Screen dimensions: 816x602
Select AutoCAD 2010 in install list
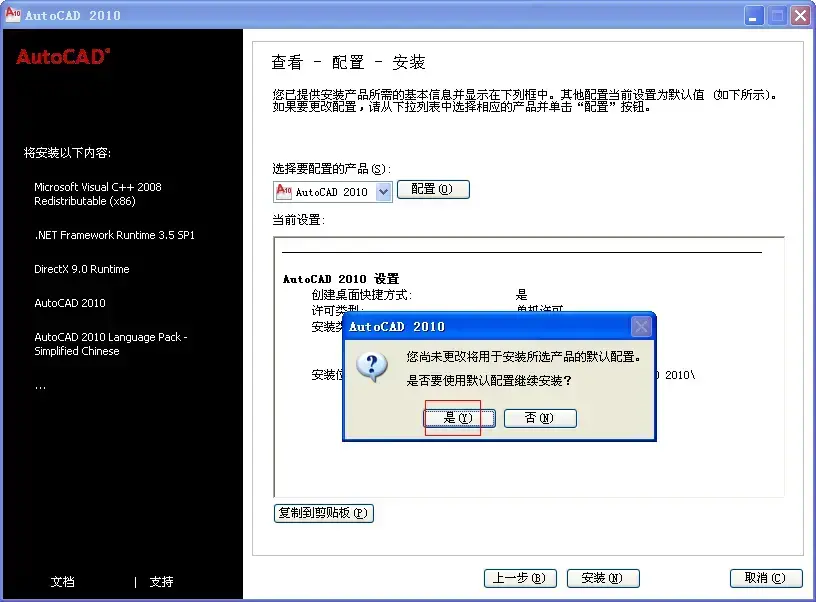(70, 303)
